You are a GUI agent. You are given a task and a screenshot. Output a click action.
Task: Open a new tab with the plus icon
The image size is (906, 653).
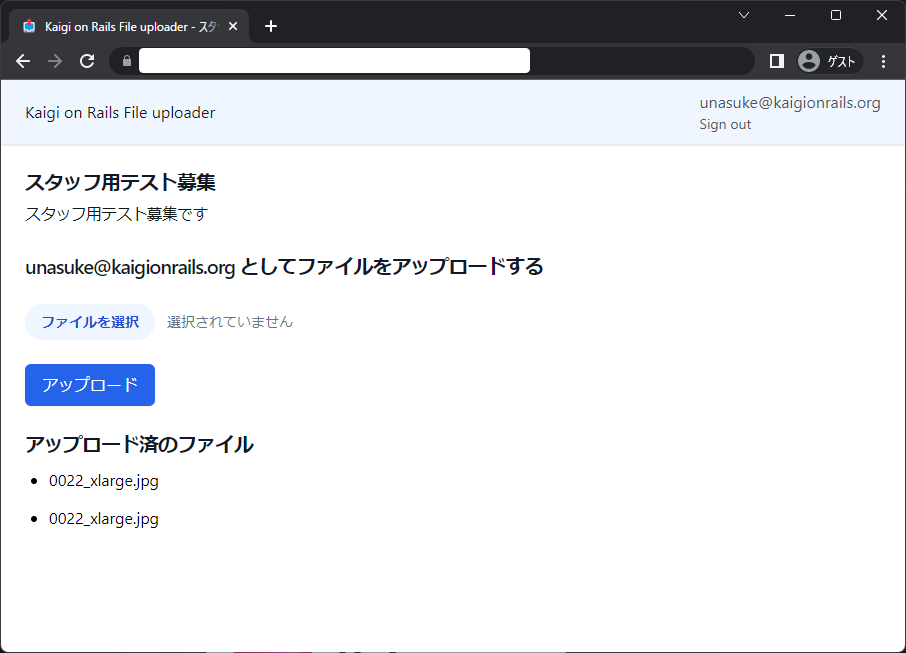tap(270, 27)
